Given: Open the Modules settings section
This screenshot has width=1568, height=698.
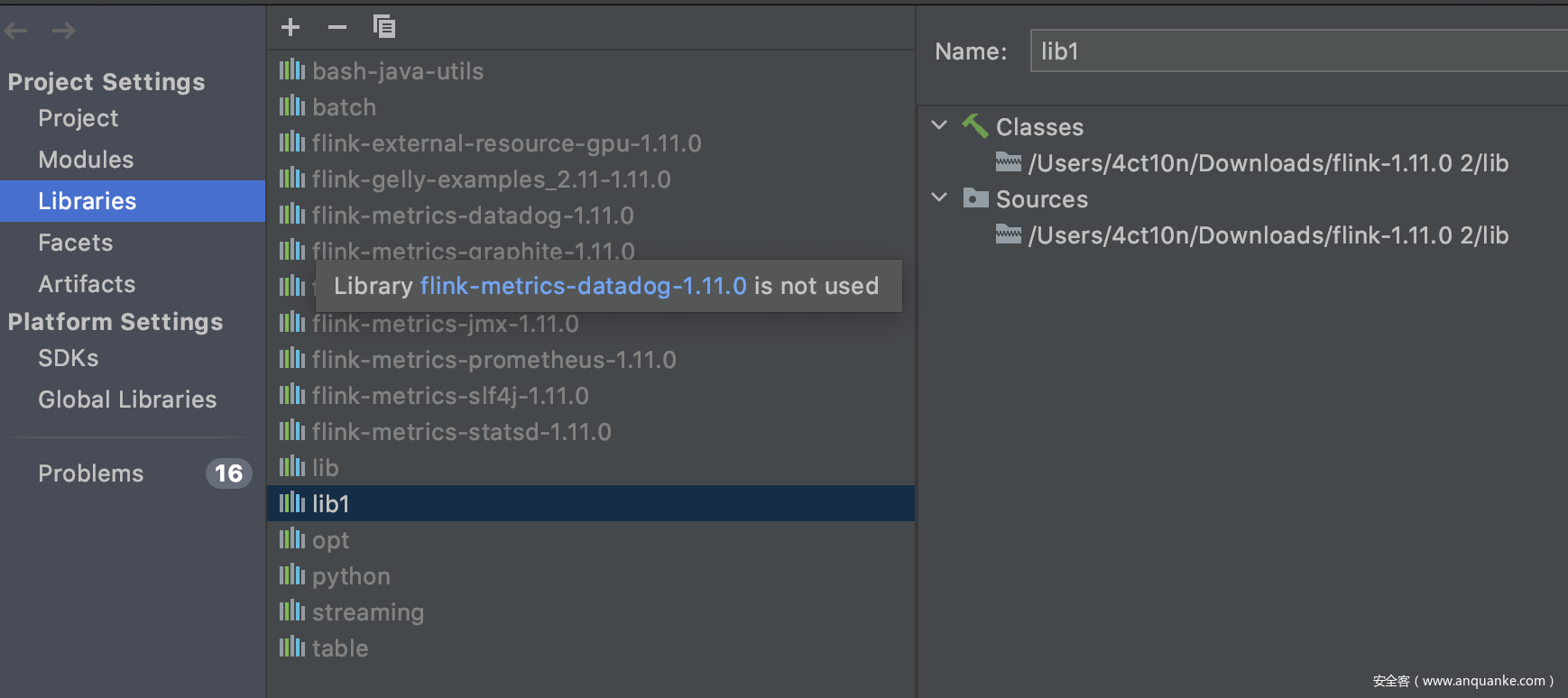Looking at the screenshot, I should [86, 160].
